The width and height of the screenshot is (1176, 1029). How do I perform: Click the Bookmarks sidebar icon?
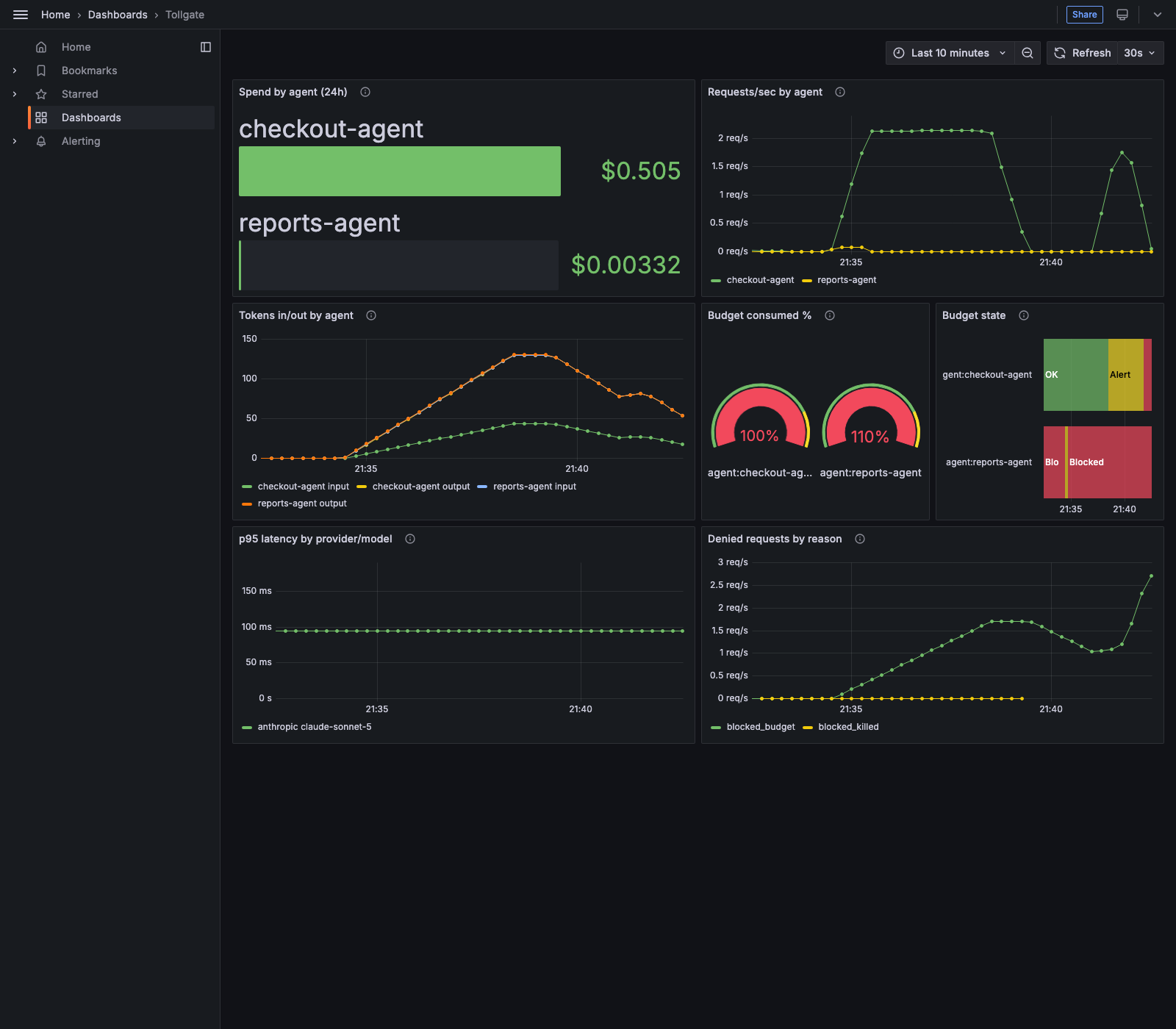point(41,71)
